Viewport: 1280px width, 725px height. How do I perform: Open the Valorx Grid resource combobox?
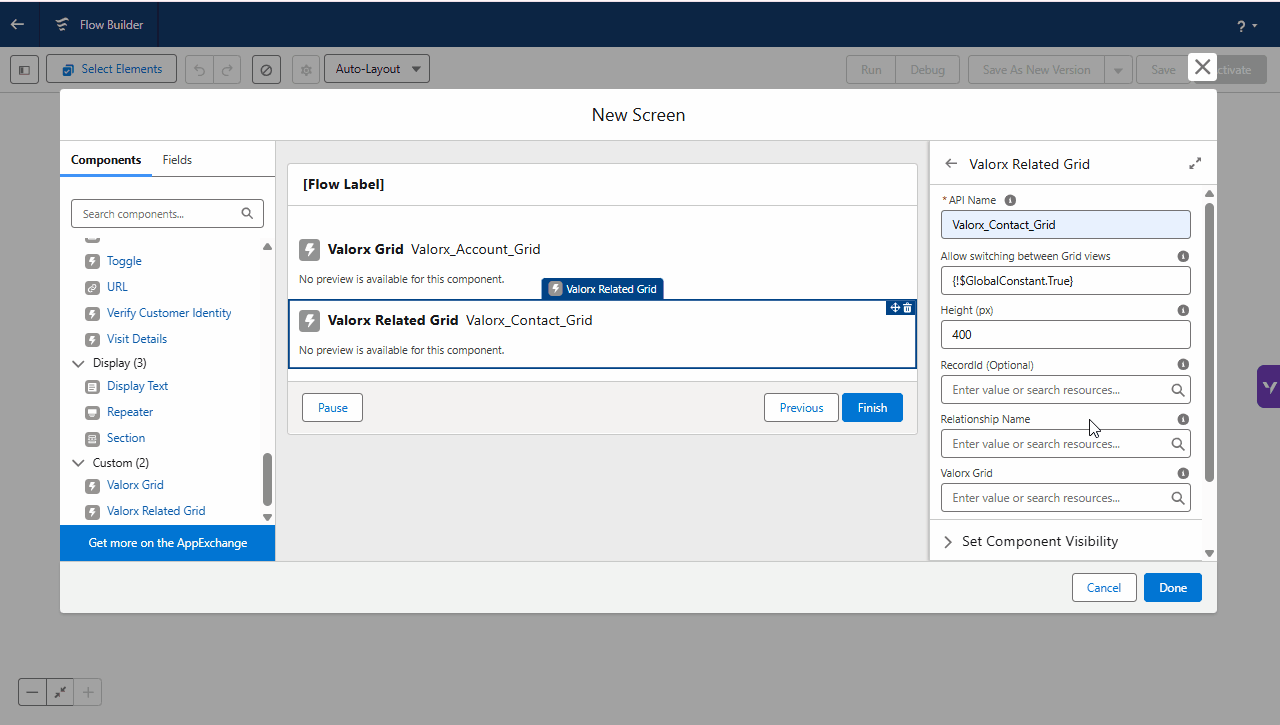[1066, 498]
